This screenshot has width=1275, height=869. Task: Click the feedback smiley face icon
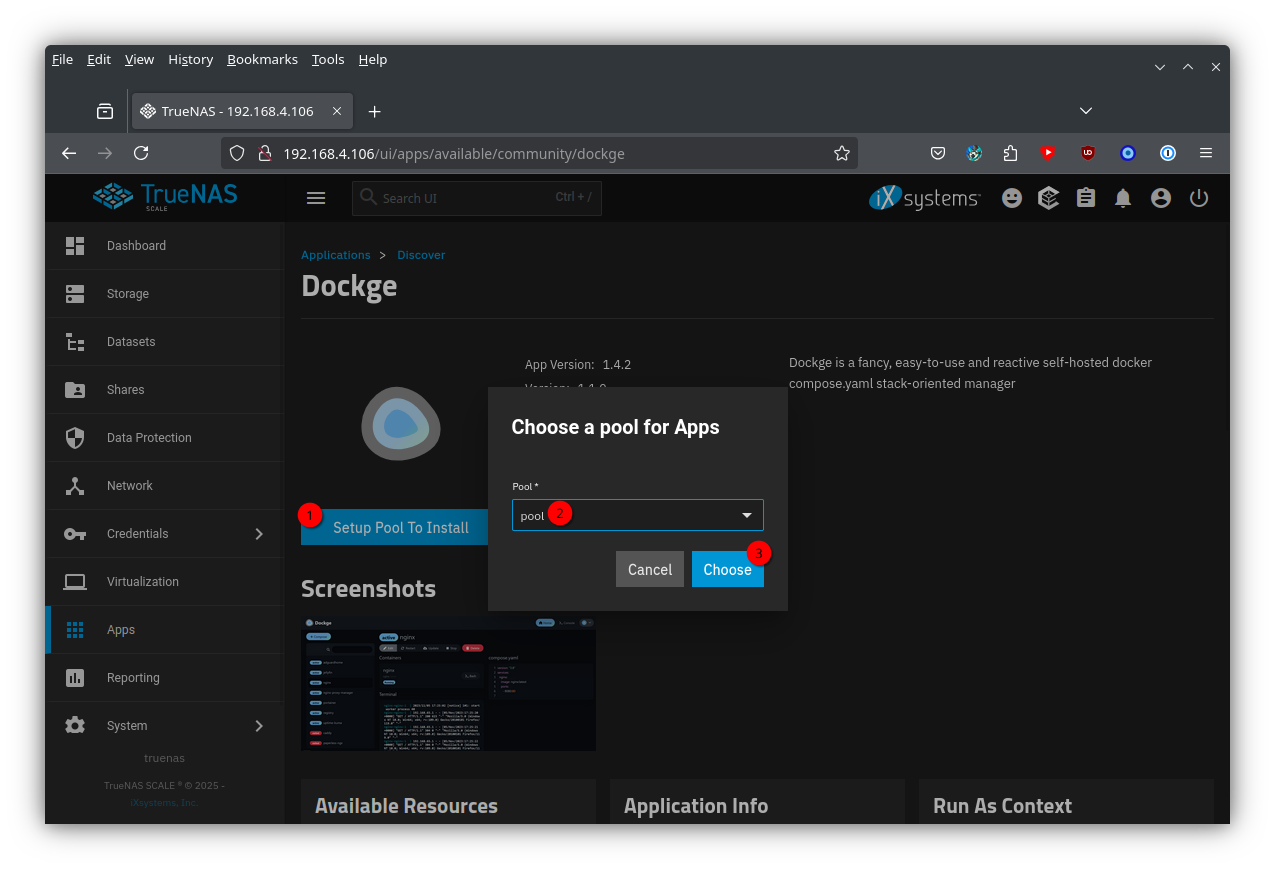[x=1012, y=198]
